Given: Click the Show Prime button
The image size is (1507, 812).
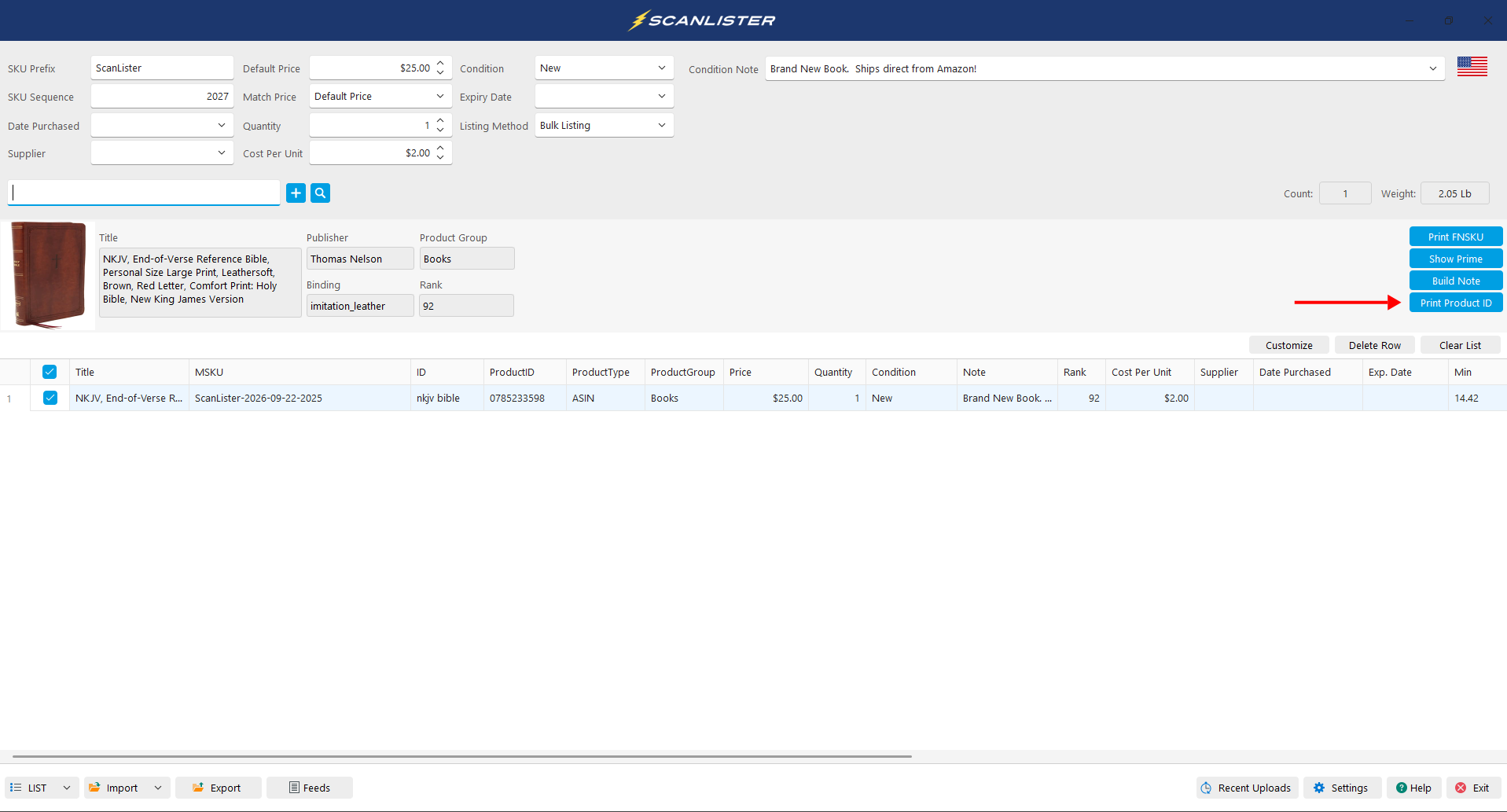Looking at the screenshot, I should 1455,259.
